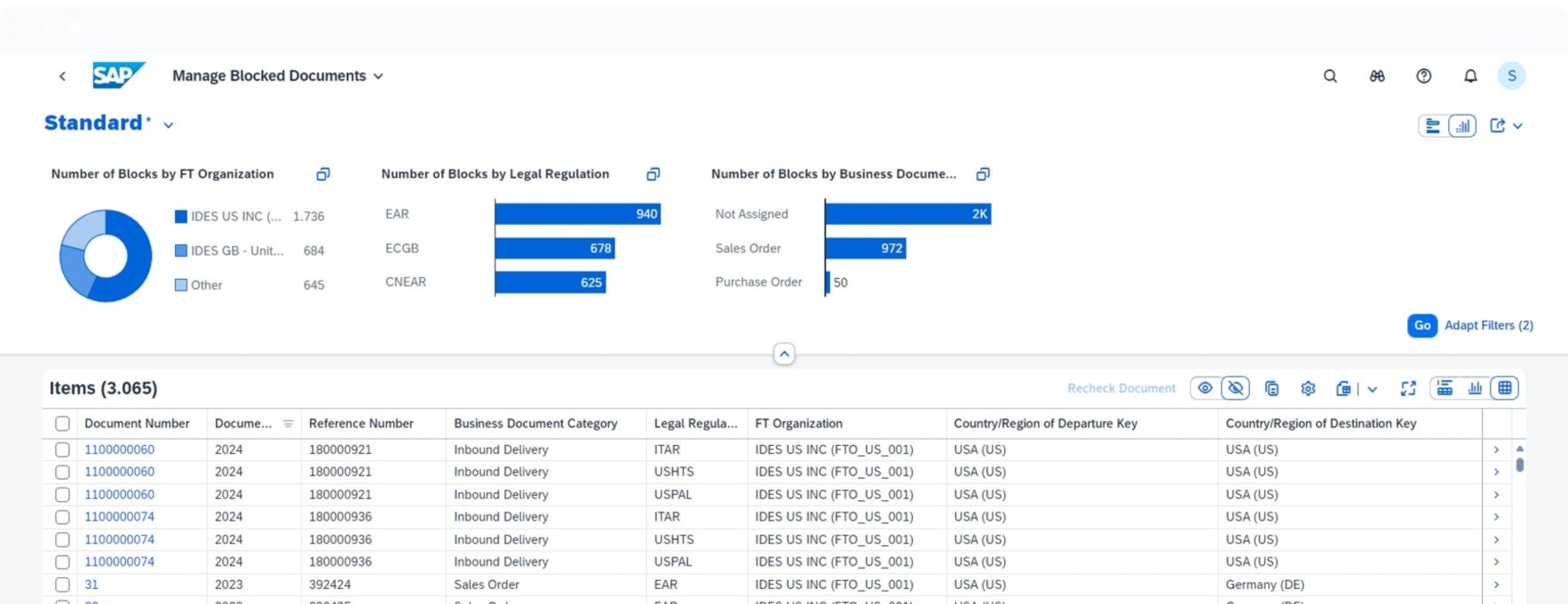Image resolution: width=1568 pixels, height=604 pixels.
Task: Open Adapt Filters (2)
Action: tap(1488, 325)
